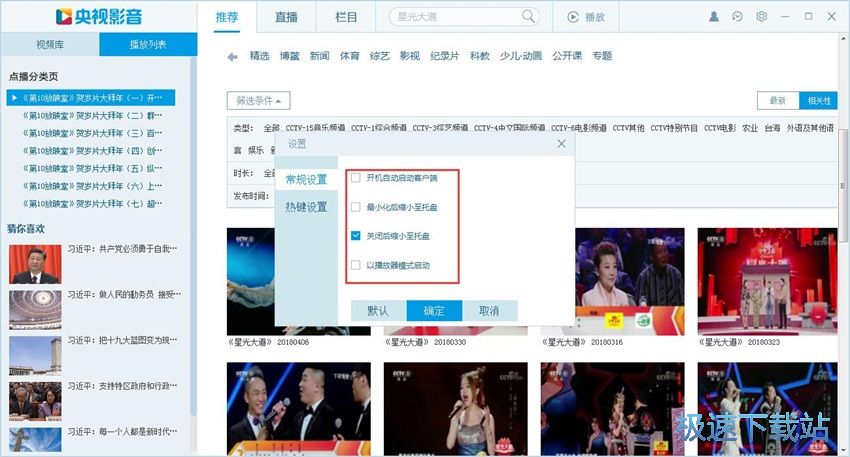The width and height of the screenshot is (850, 457).
Task: Open the settings gear icon
Action: (x=762, y=17)
